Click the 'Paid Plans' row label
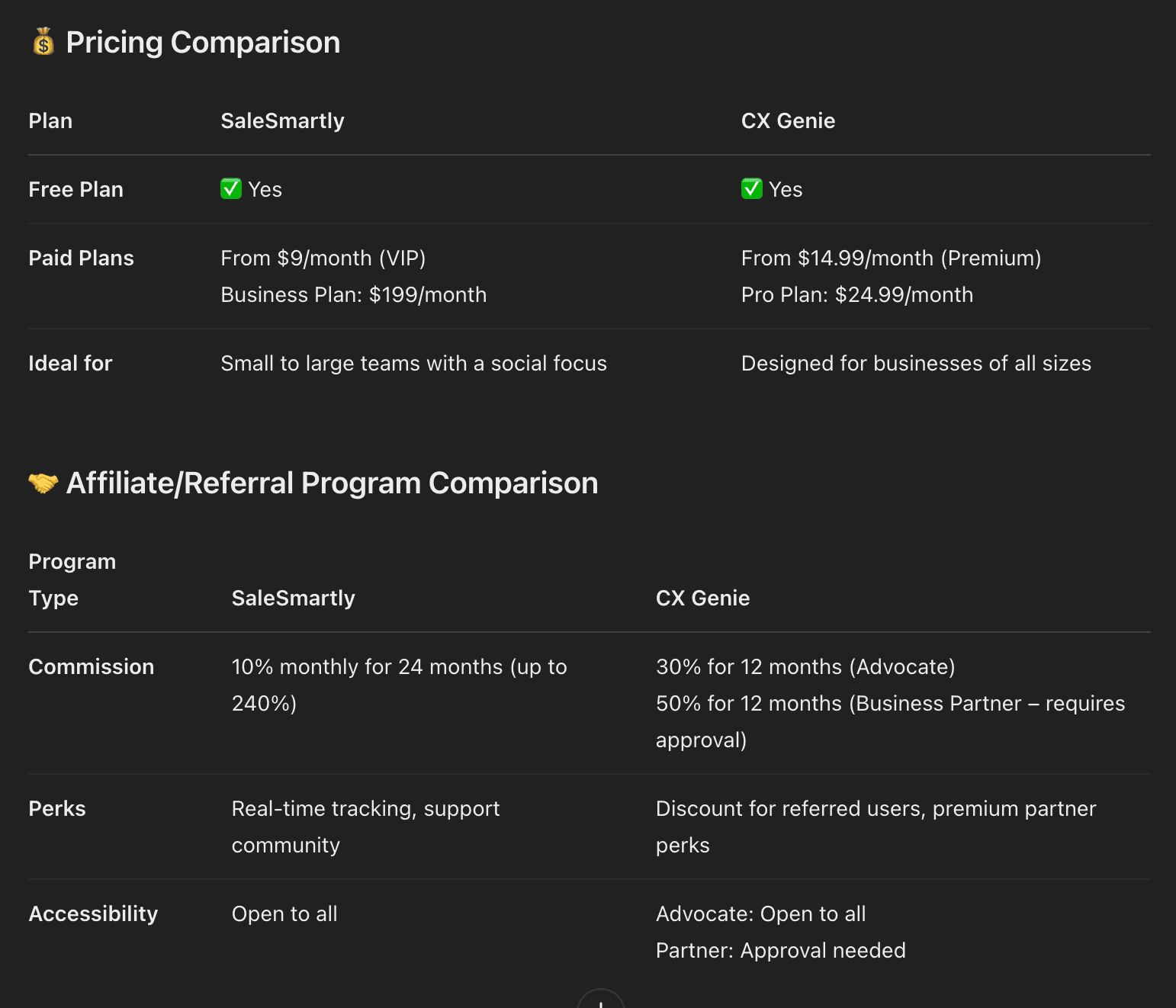The width and height of the screenshot is (1176, 1008). point(81,258)
